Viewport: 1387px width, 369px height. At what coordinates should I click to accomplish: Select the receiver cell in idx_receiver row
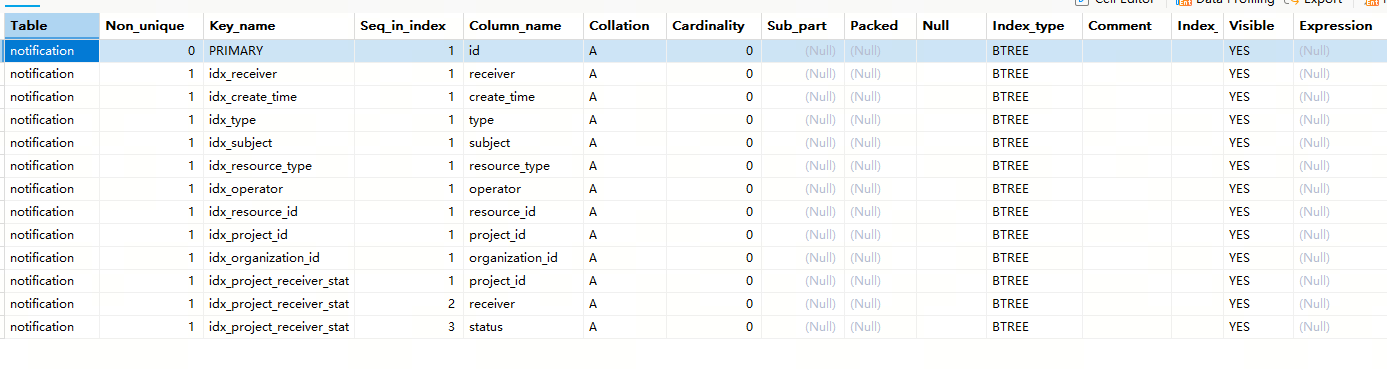pos(523,73)
